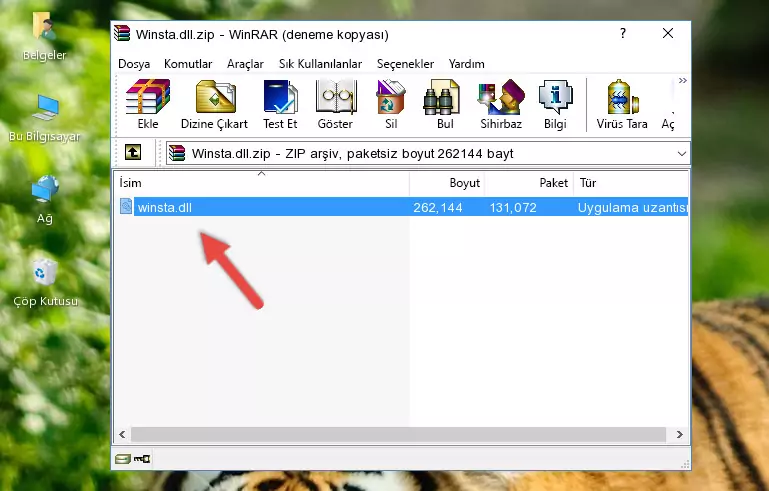Sort by the İsim column header

pyautogui.click(x=262, y=183)
